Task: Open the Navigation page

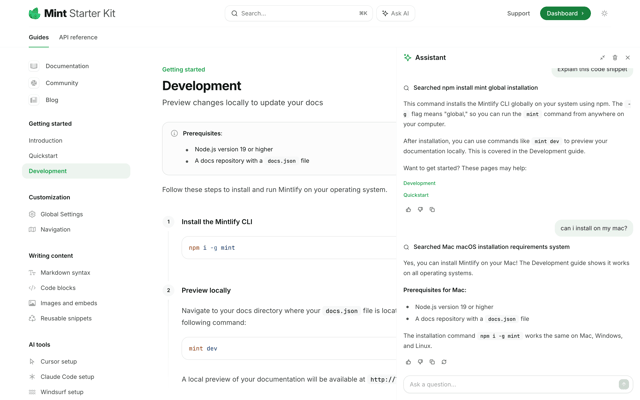Action: click(55, 229)
